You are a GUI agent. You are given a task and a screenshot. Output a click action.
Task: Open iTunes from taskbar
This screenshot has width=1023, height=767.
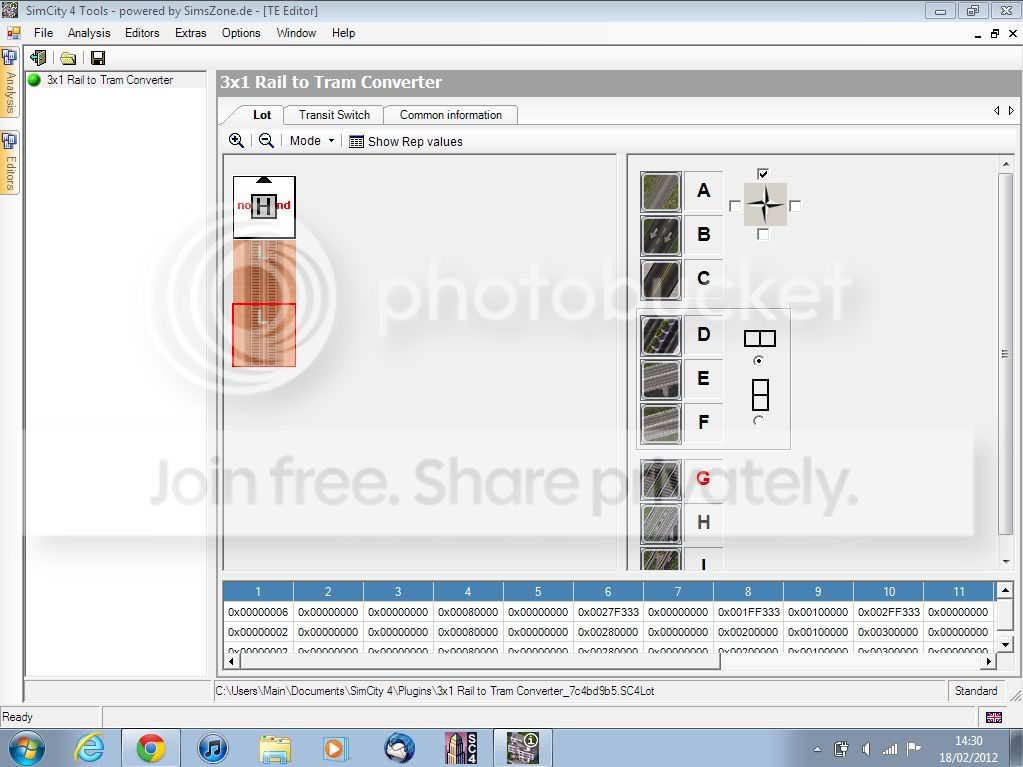[213, 748]
